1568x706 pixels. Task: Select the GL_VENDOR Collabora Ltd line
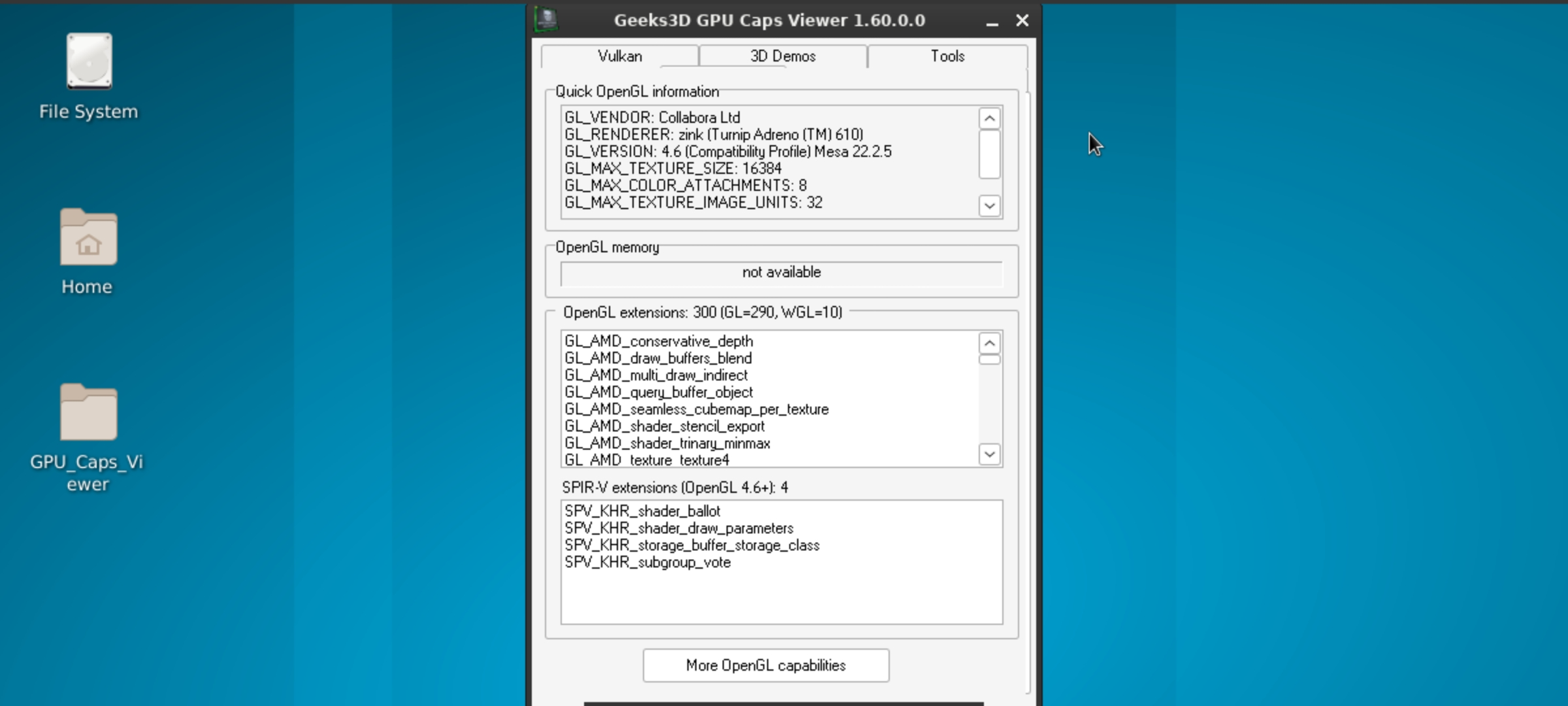click(652, 118)
